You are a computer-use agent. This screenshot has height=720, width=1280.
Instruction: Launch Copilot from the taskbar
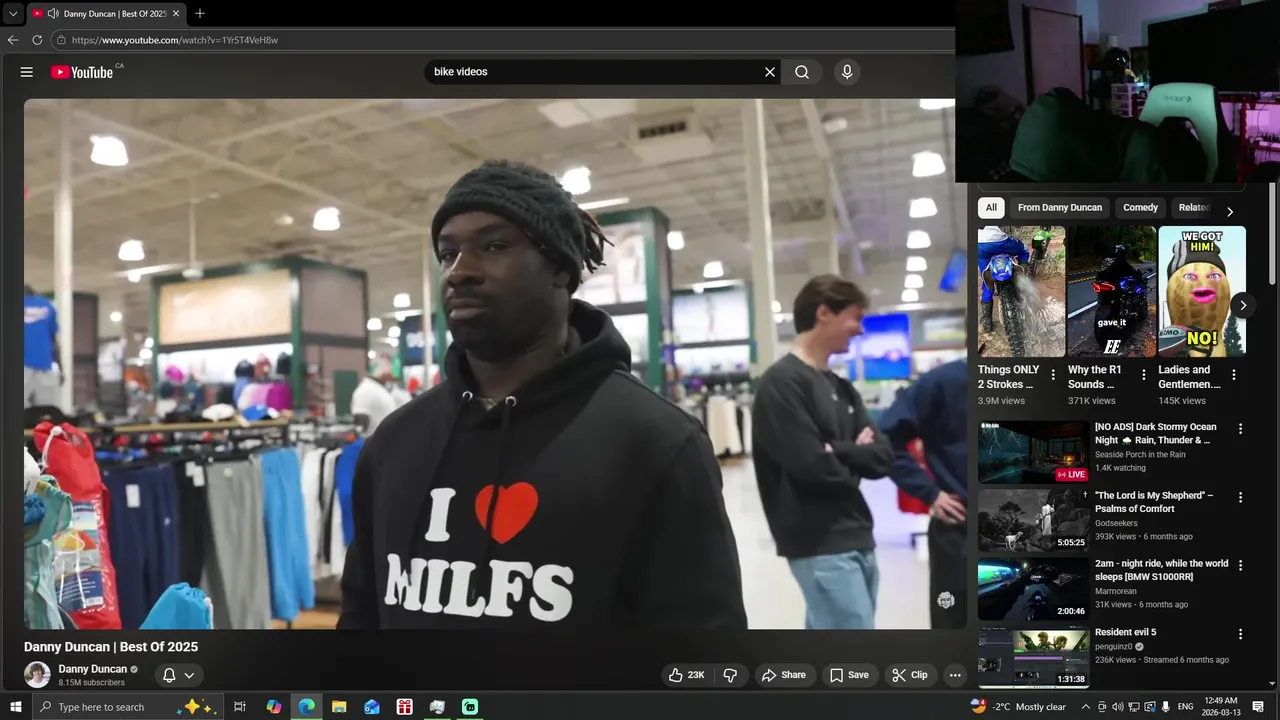click(274, 707)
